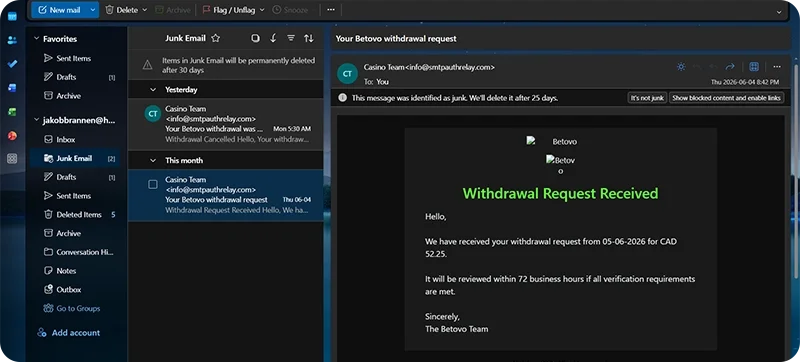Screen dimensions: 800x362
Task: Click the select-all icon in message list header
Action: pyautogui.click(x=256, y=38)
